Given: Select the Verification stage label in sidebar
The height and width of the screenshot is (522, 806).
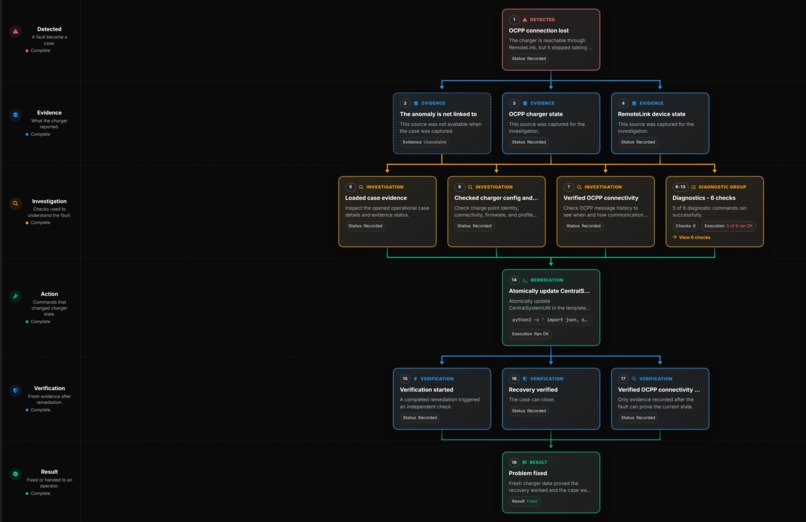Looking at the screenshot, I should point(49,388).
